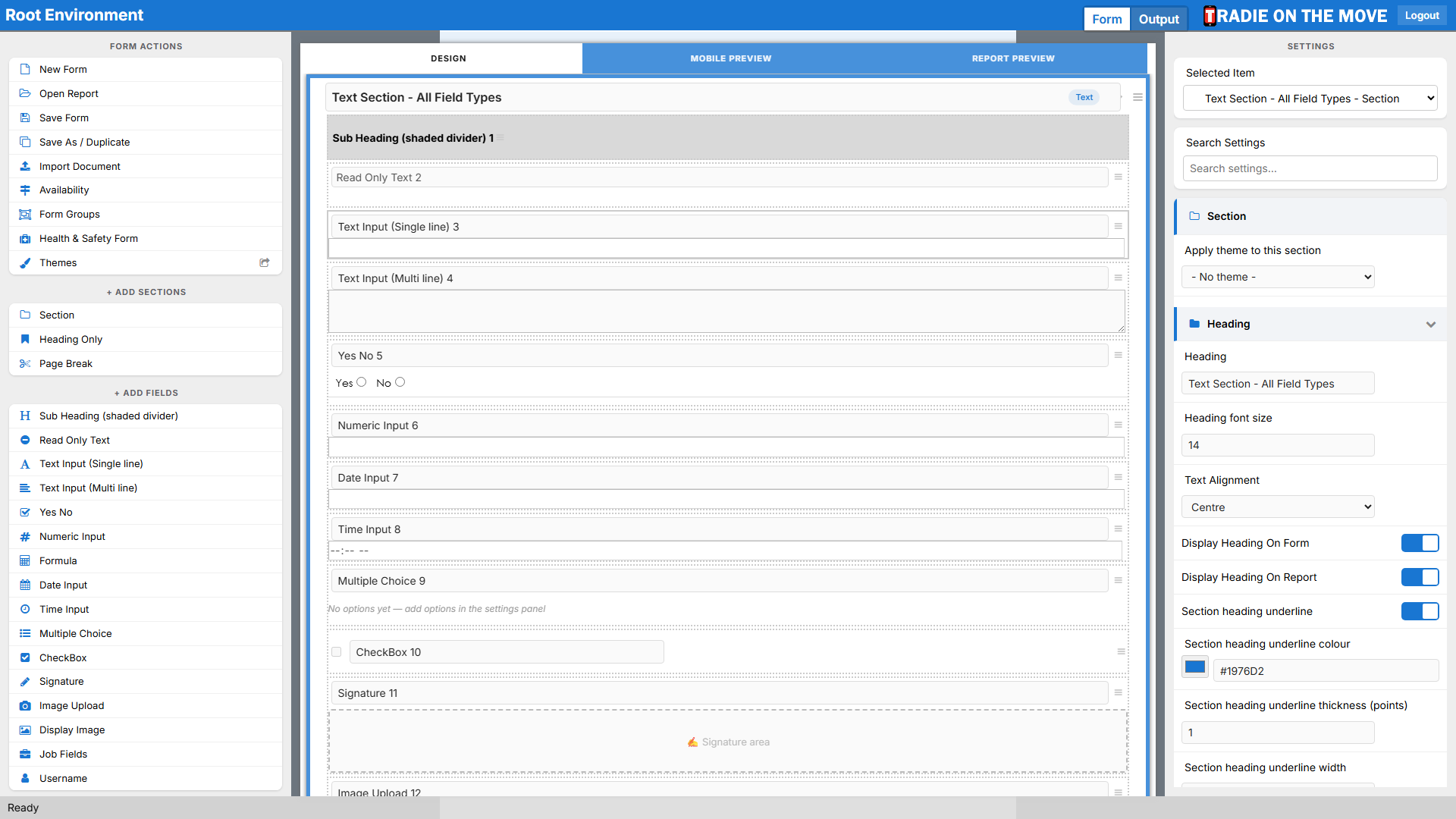This screenshot has height=819, width=1456.
Task: Click the Job Fields briefcase icon
Action: pyautogui.click(x=25, y=754)
